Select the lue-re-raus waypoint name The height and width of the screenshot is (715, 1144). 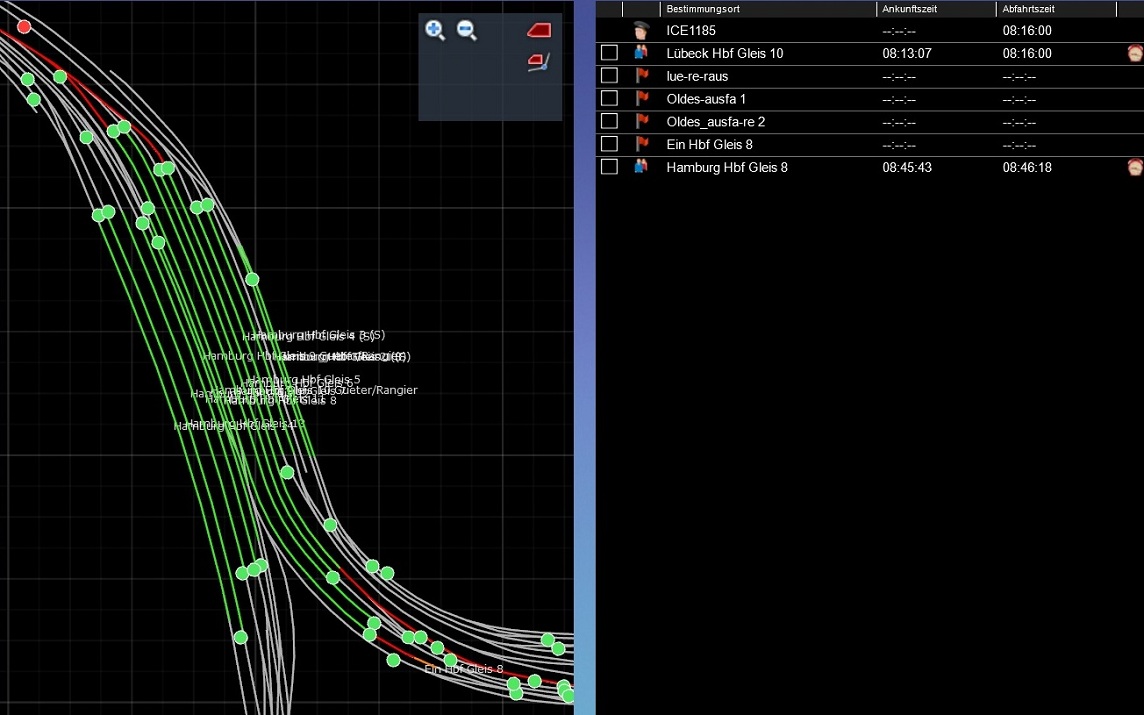pos(697,76)
